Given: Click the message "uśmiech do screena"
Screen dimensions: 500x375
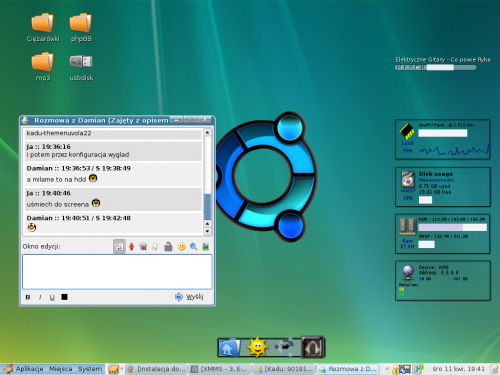Looking at the screenshot, I should point(58,204).
